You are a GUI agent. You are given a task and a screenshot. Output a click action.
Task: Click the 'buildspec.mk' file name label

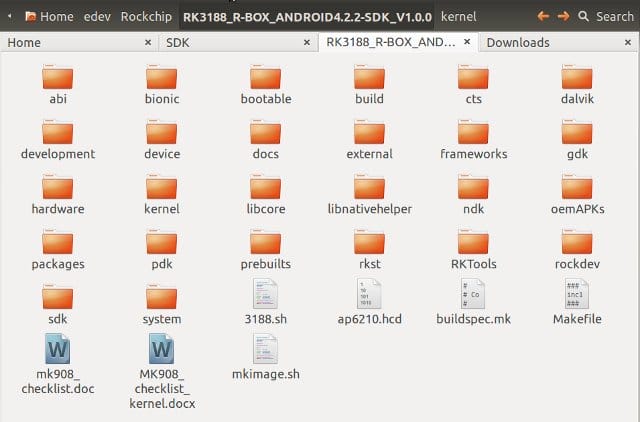(x=473, y=319)
